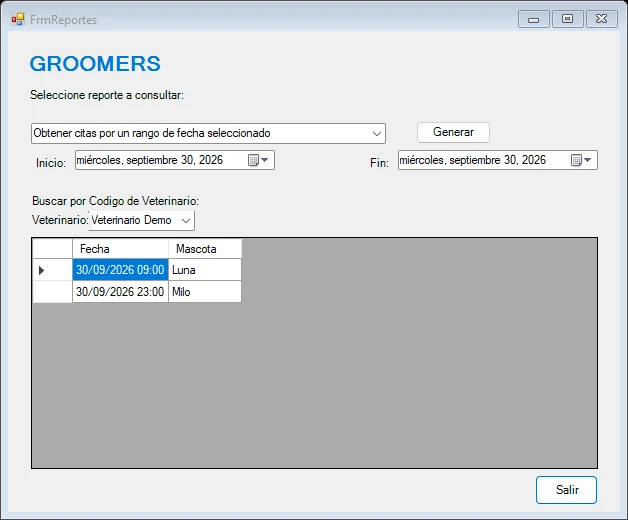Expand the report type combo box
Image resolution: width=628 pixels, height=520 pixels.
click(376, 133)
